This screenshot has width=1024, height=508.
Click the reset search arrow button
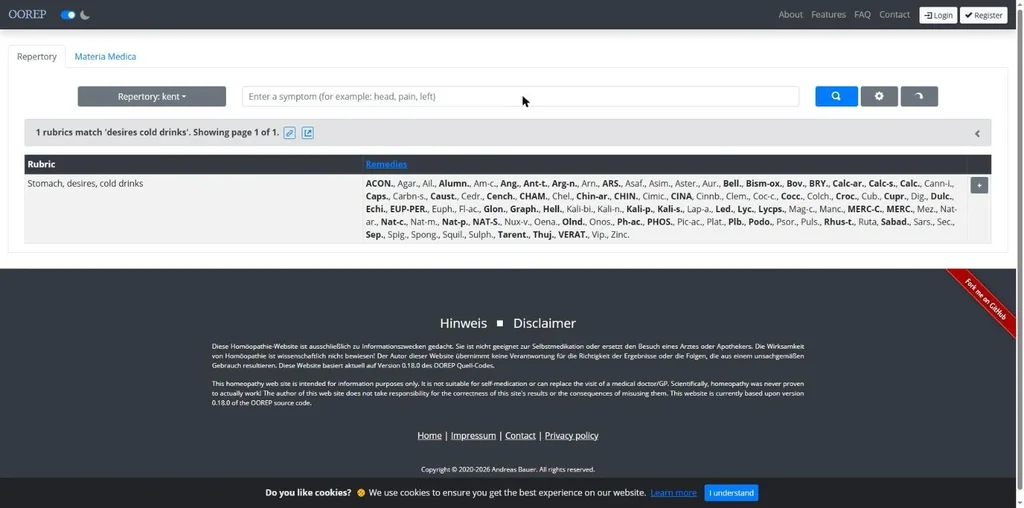(919, 96)
